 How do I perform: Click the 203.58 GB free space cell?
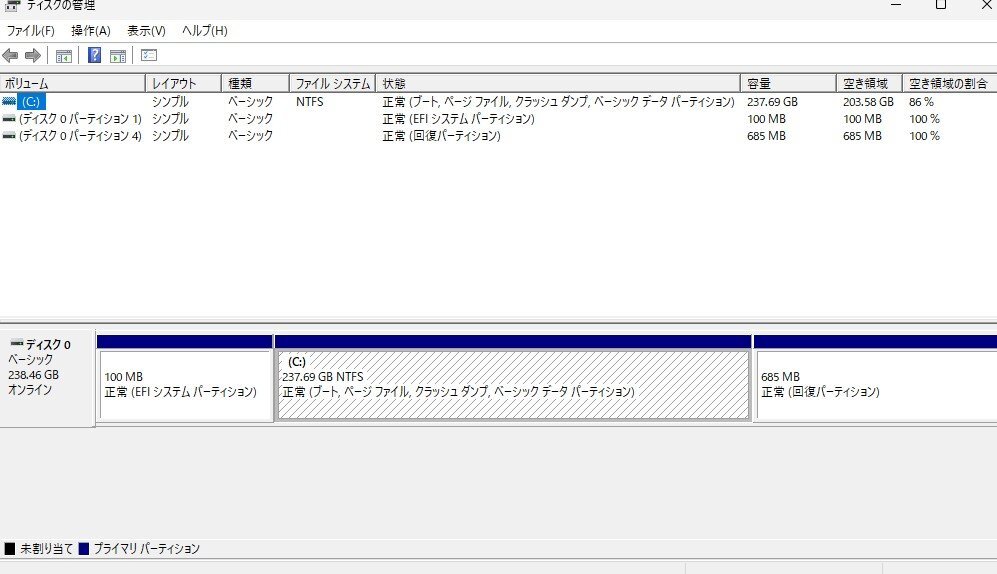[868, 102]
